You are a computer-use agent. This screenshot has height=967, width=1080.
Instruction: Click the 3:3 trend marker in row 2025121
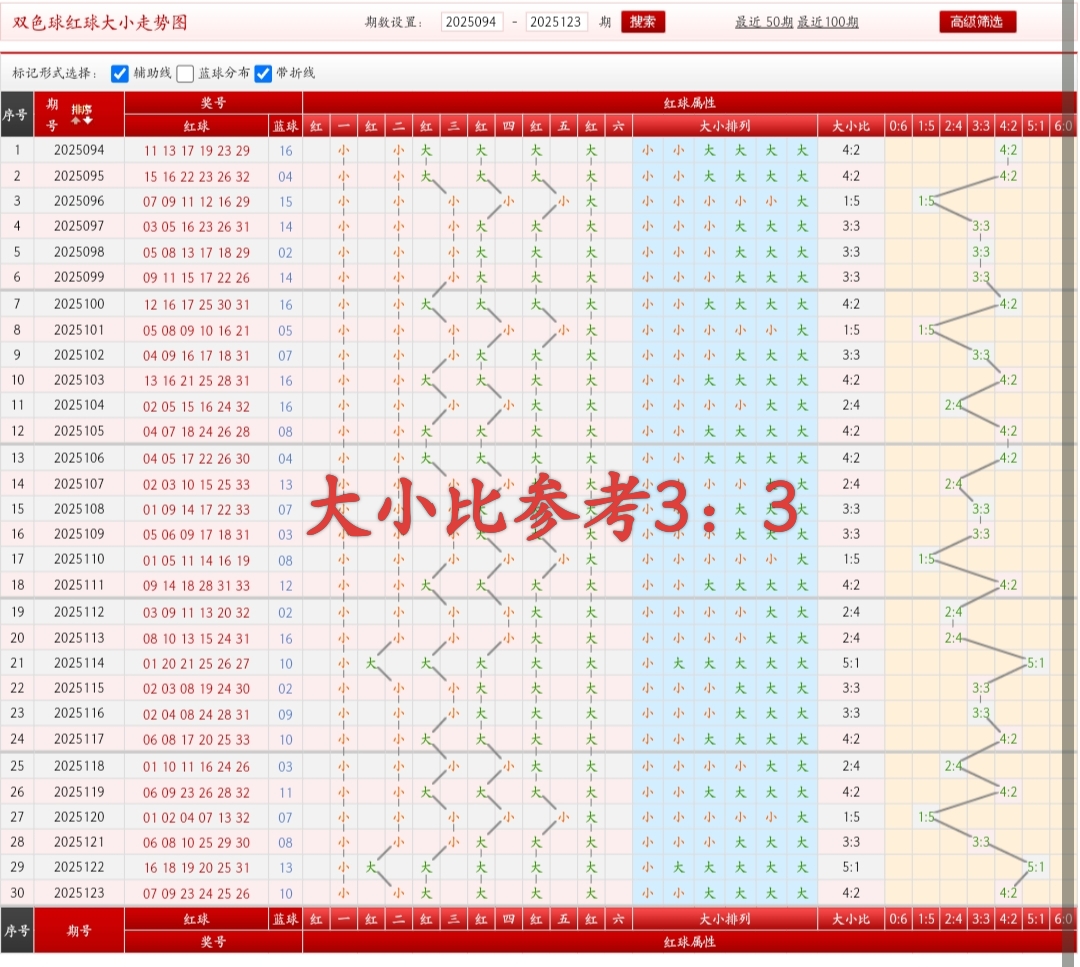981,842
